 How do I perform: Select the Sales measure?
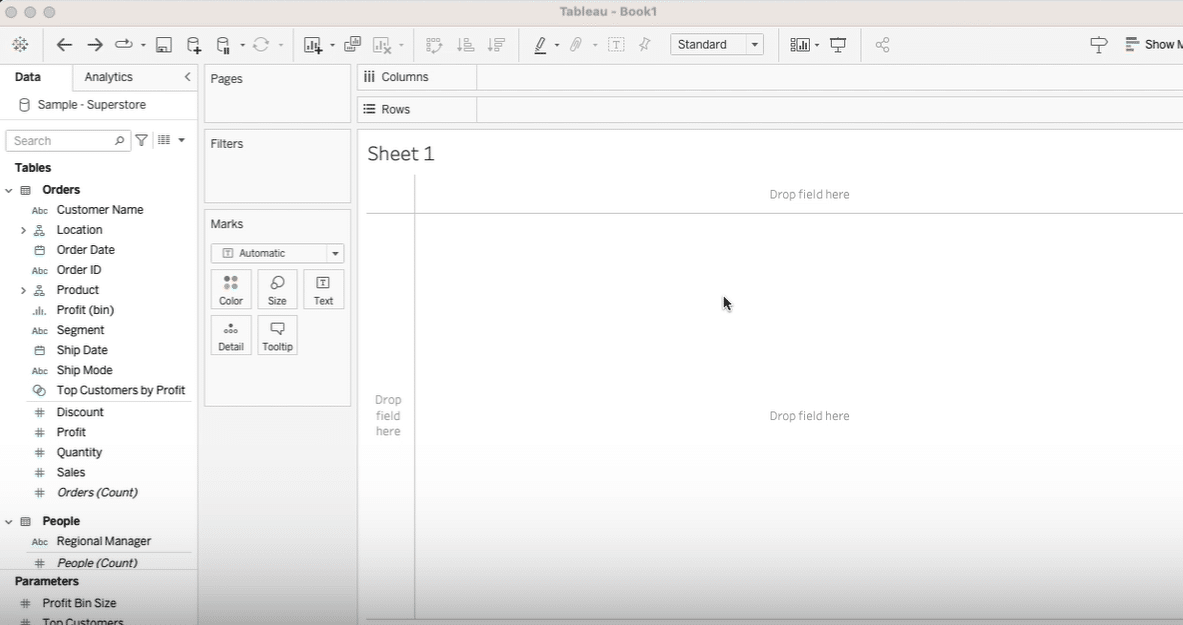[x=71, y=473]
